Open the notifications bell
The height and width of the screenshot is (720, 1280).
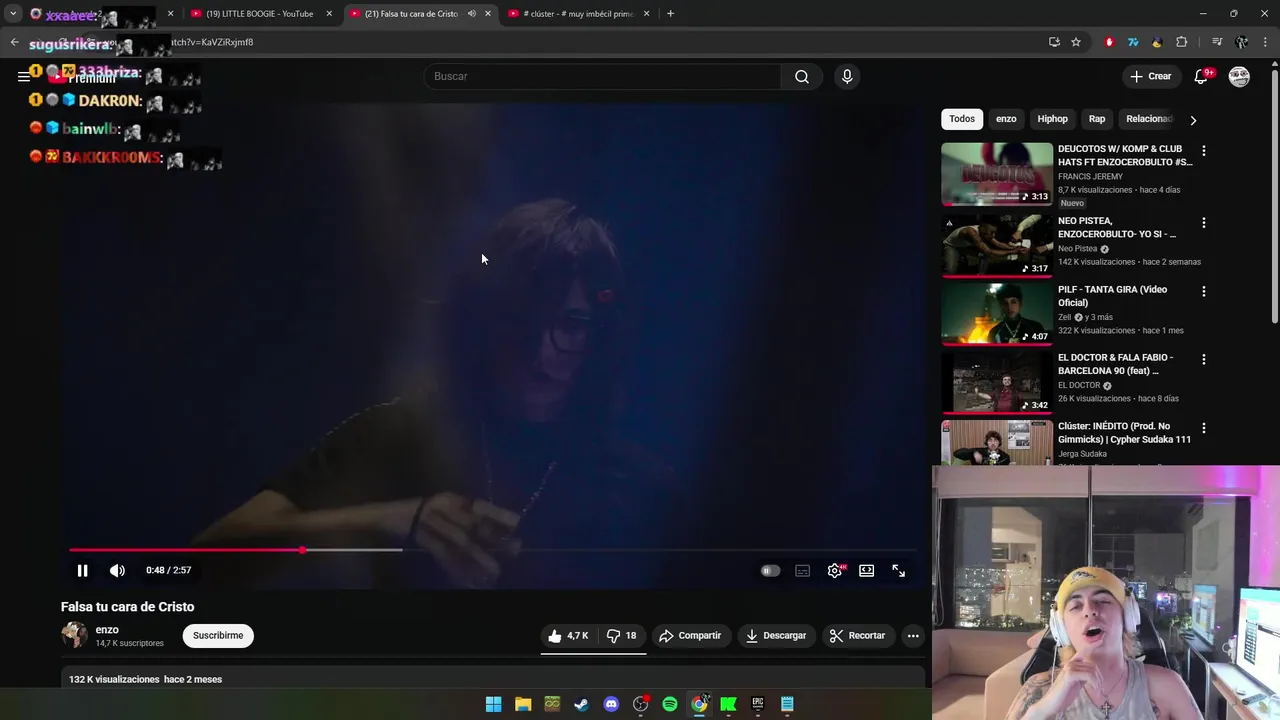pos(1201,76)
